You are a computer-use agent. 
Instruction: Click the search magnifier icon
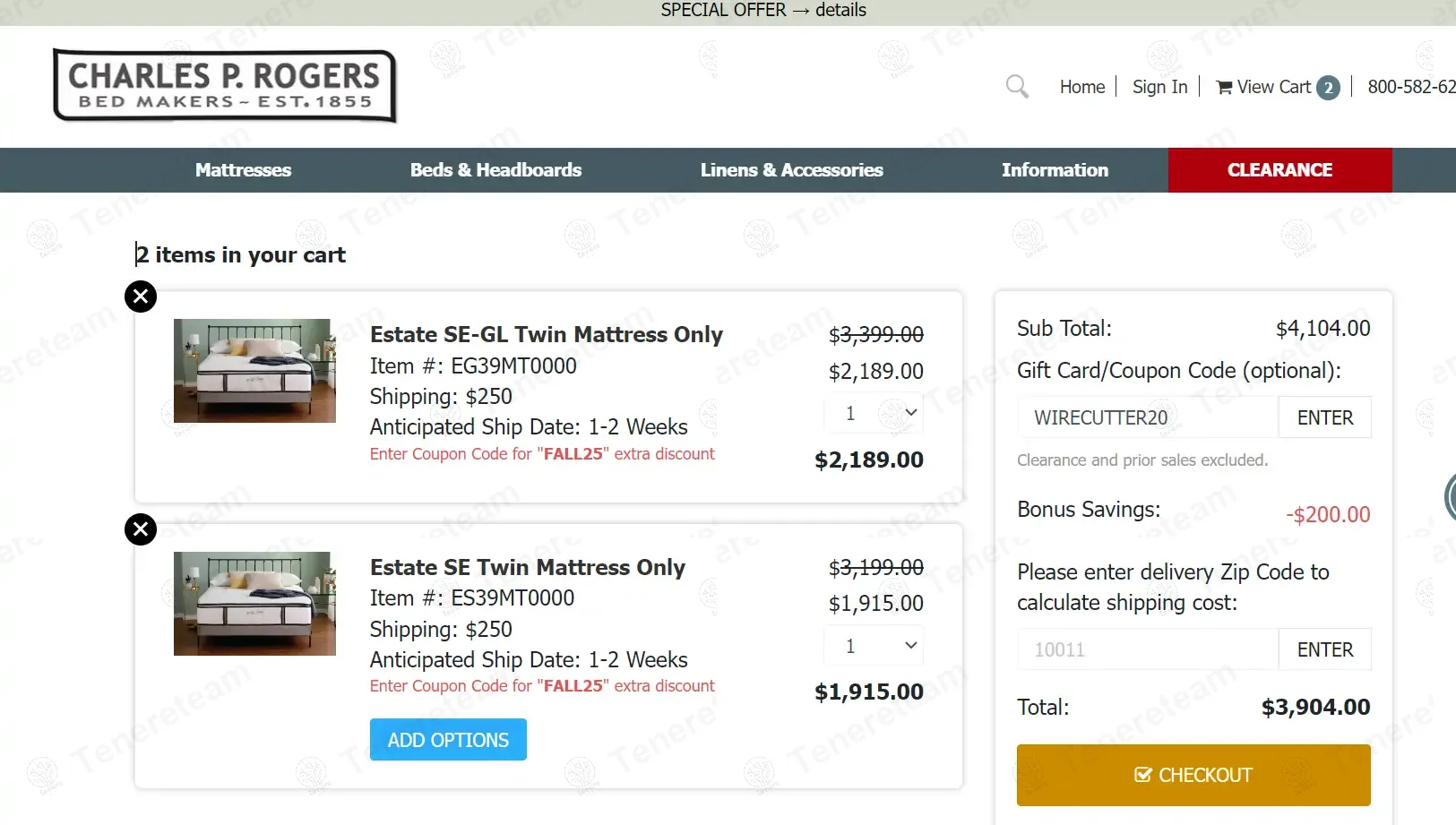1017,87
